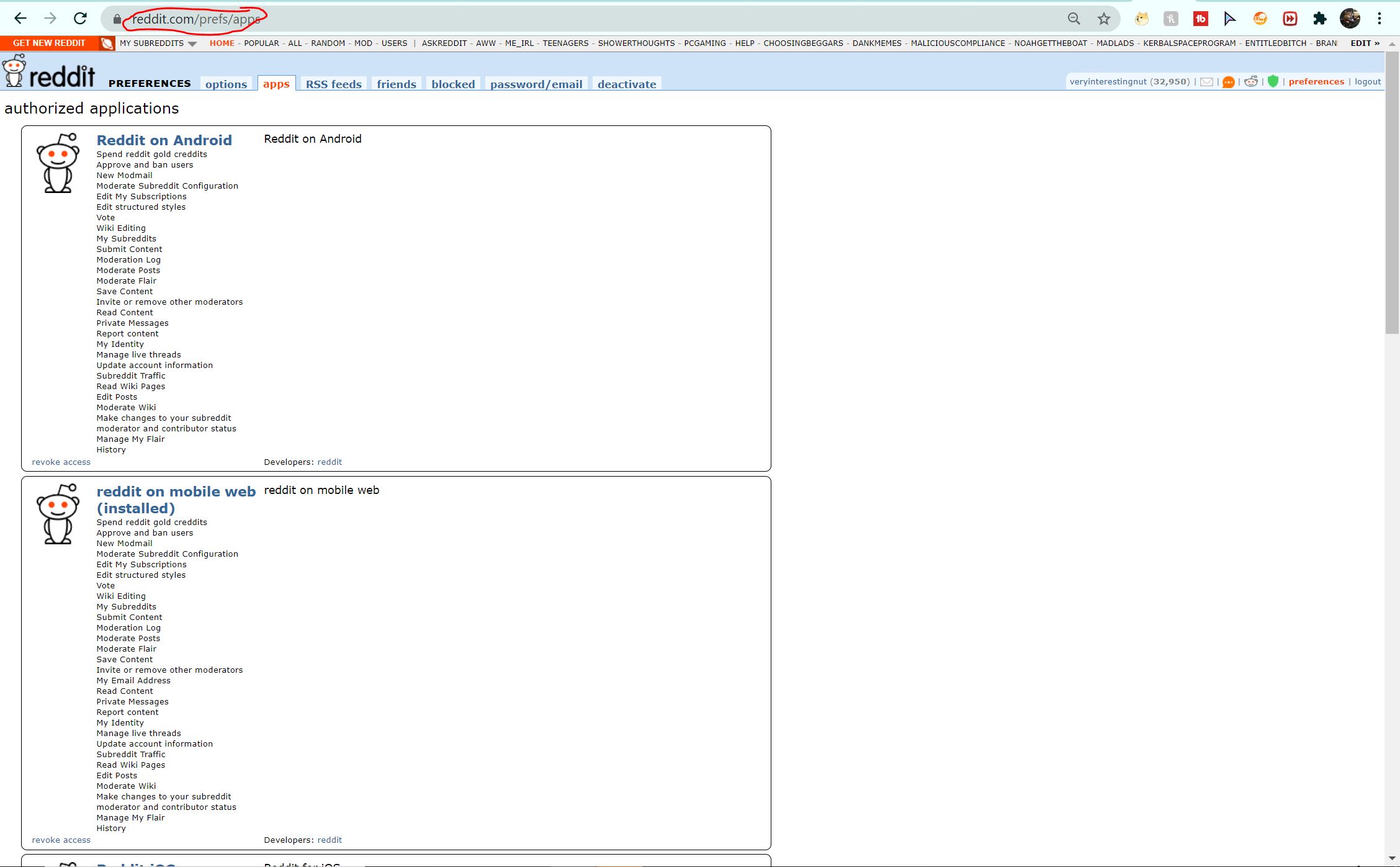Go to the friends tab
The width and height of the screenshot is (1400, 867).
point(397,84)
